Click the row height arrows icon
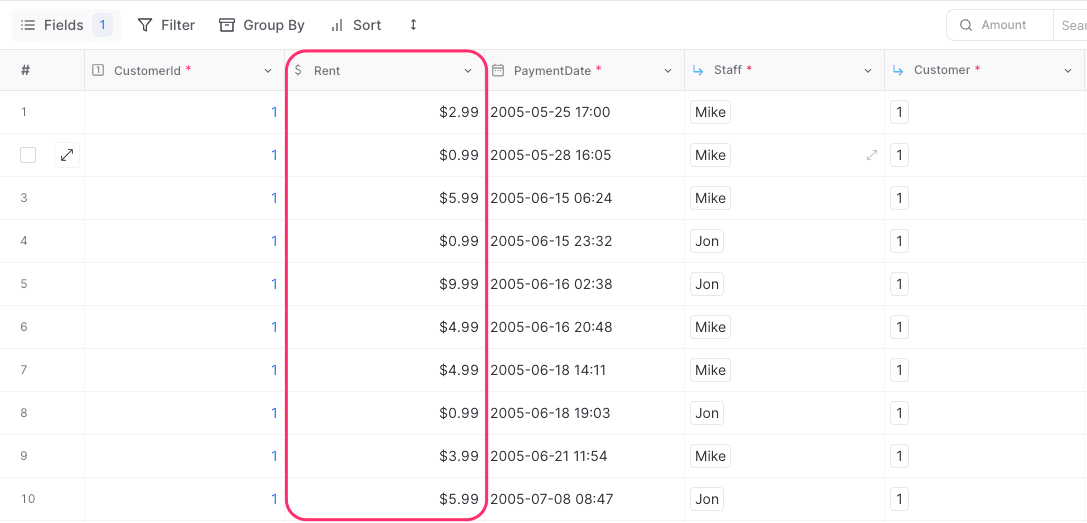Screen dimensions: 1087x523 [x=413, y=25]
